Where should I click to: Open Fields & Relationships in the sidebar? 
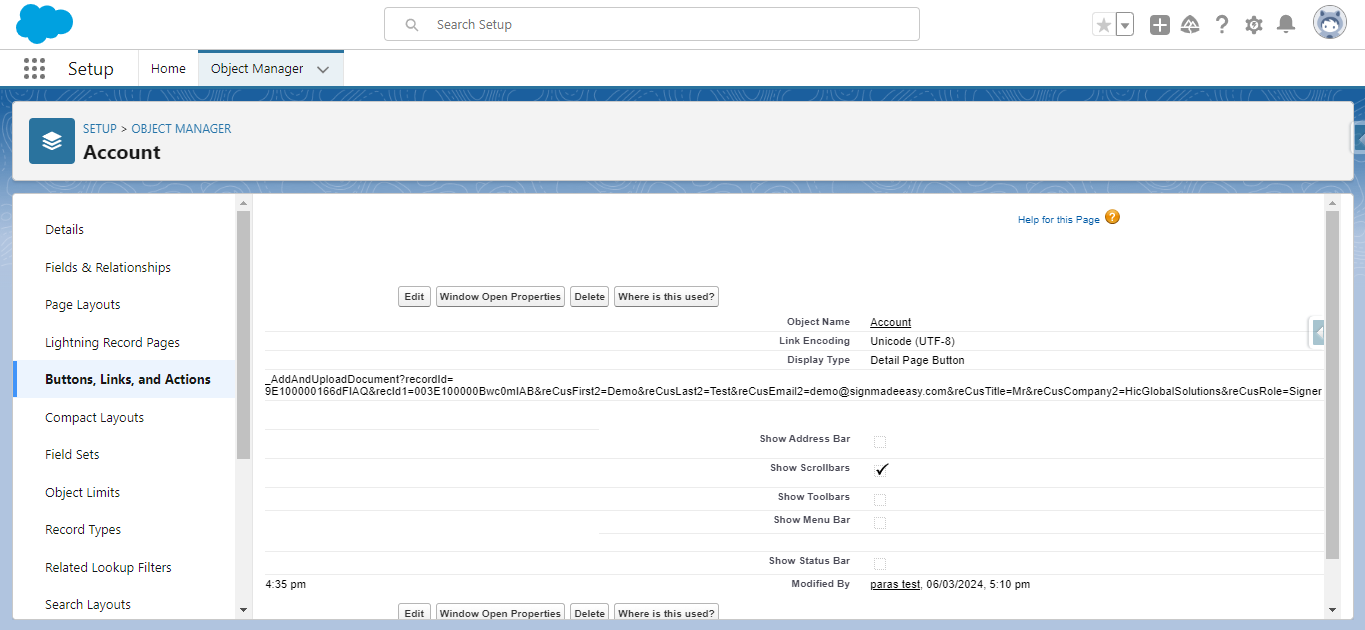coord(108,268)
